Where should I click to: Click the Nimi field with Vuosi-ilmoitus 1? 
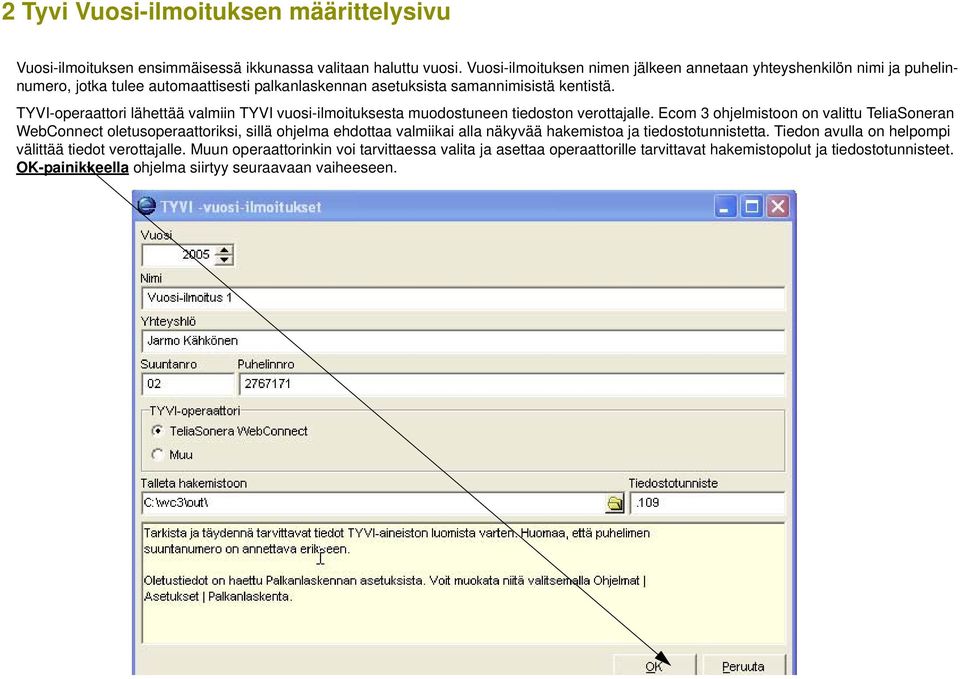[463, 298]
